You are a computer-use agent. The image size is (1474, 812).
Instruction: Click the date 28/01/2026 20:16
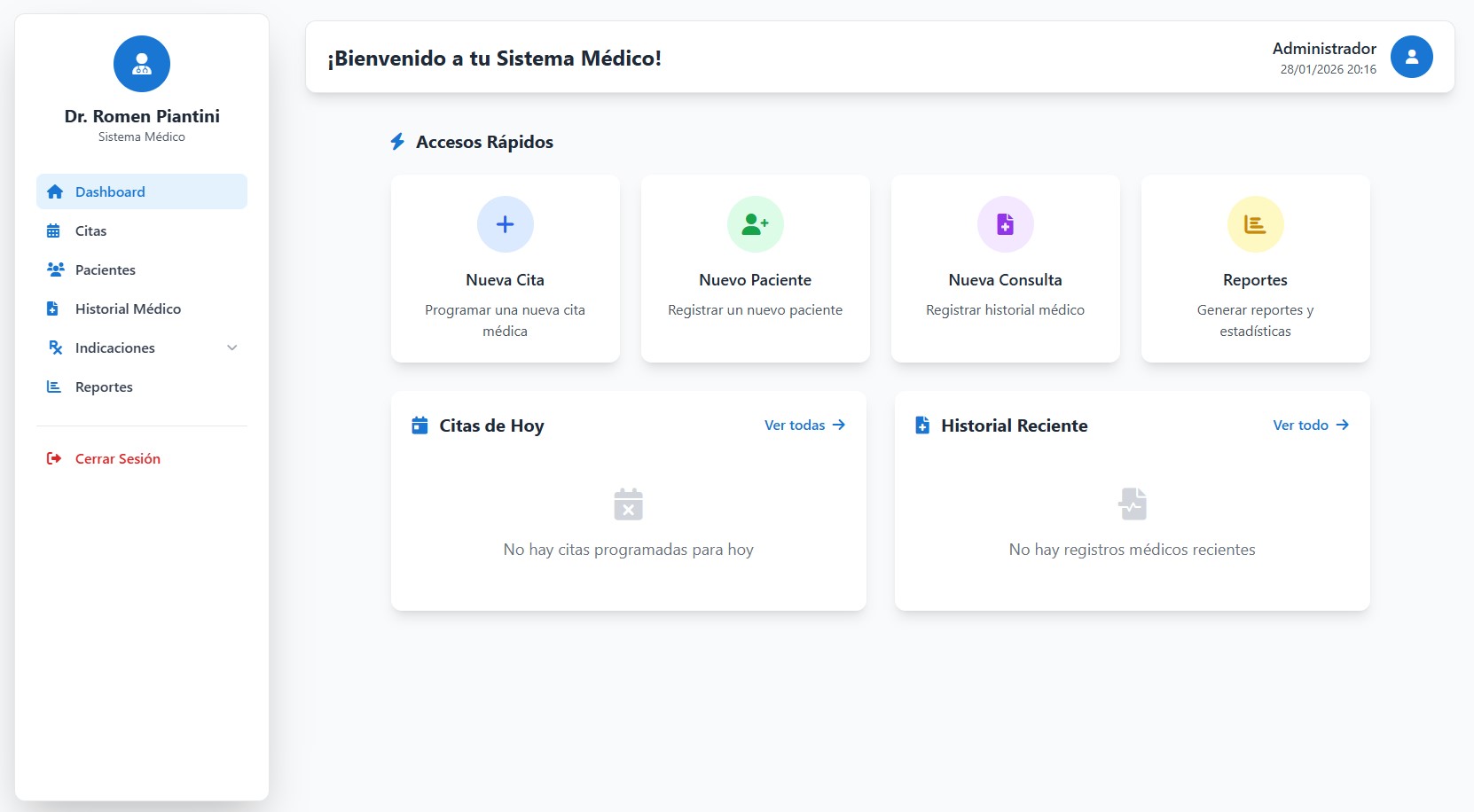coord(1329,69)
